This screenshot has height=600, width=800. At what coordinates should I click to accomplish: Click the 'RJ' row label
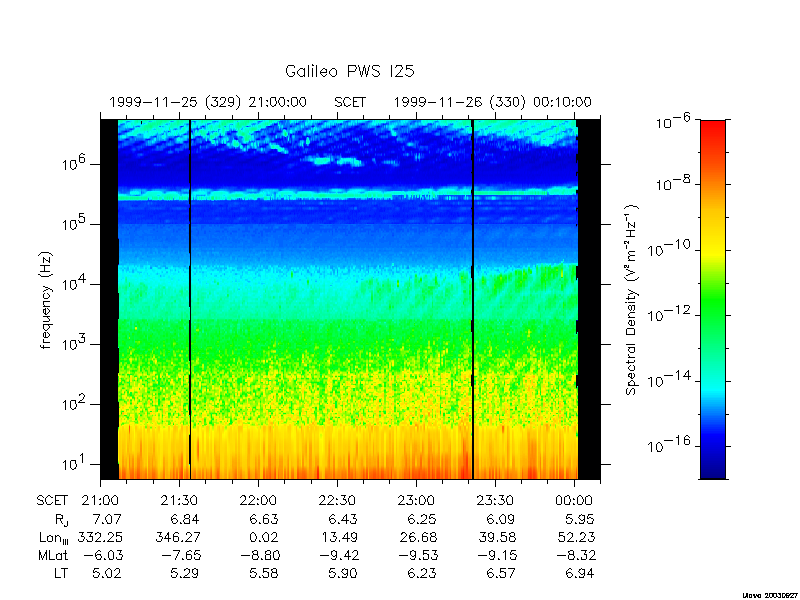coord(62,520)
